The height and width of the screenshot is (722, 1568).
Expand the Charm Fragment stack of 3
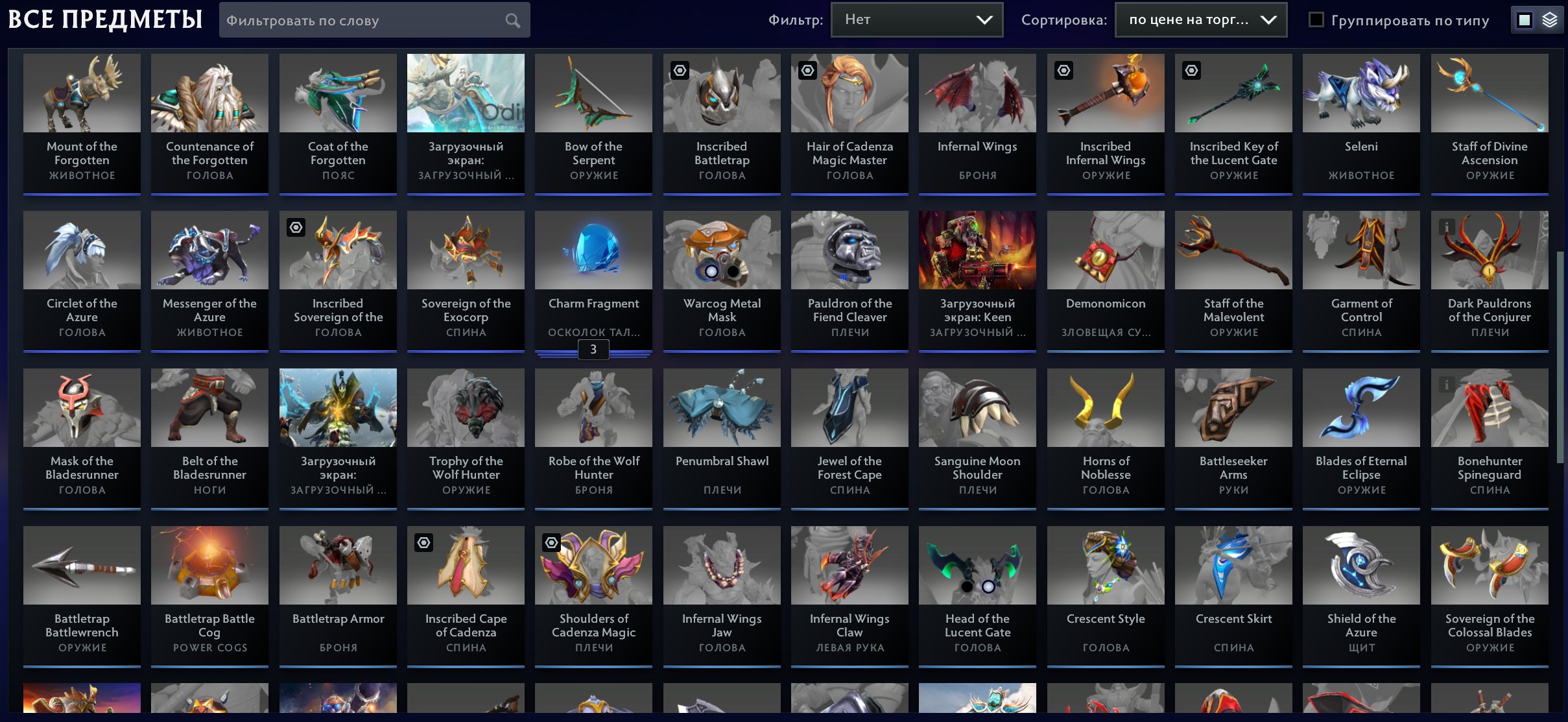tap(593, 350)
